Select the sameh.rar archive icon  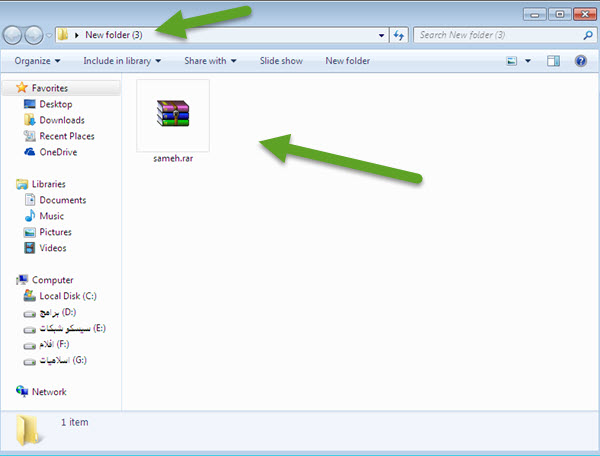click(173, 113)
